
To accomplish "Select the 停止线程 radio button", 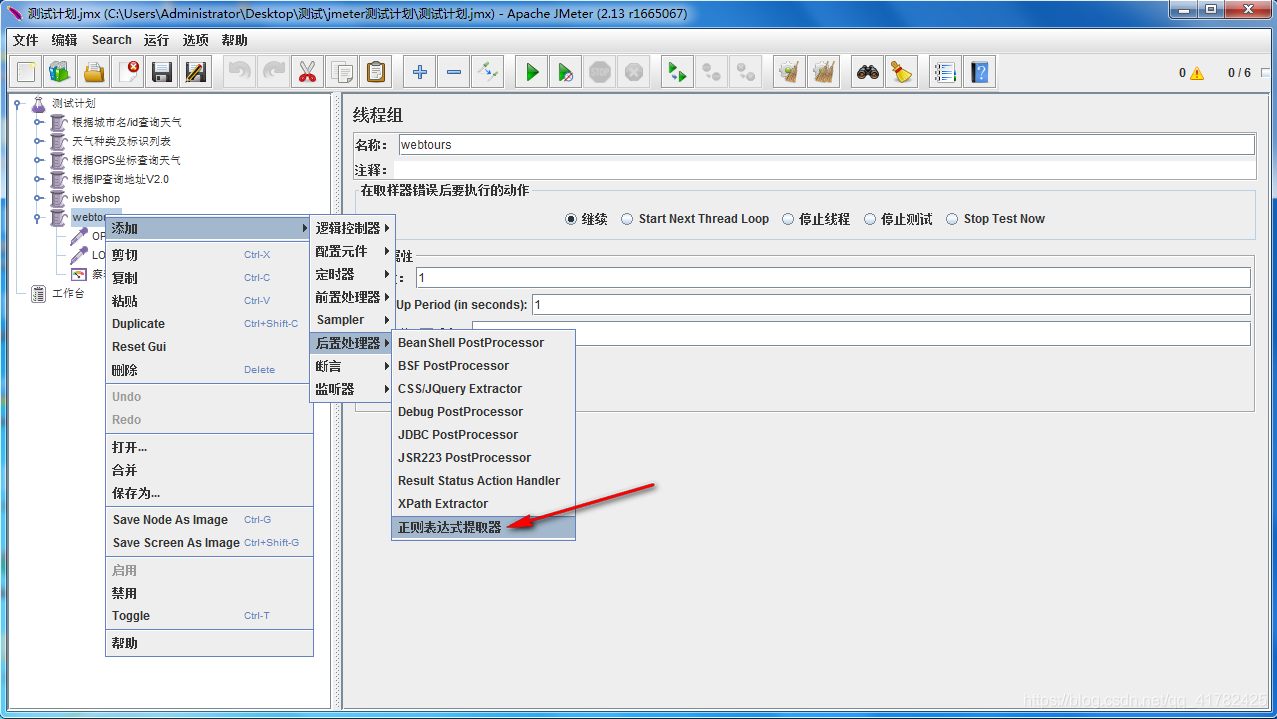I will (x=788, y=219).
